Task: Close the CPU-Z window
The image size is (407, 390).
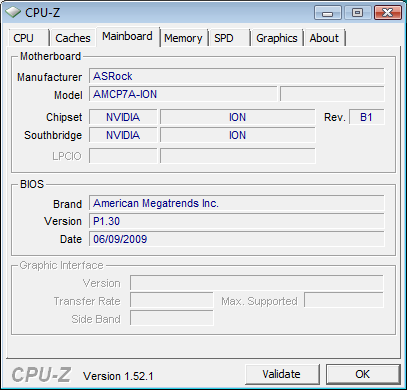Action: [387, 13]
